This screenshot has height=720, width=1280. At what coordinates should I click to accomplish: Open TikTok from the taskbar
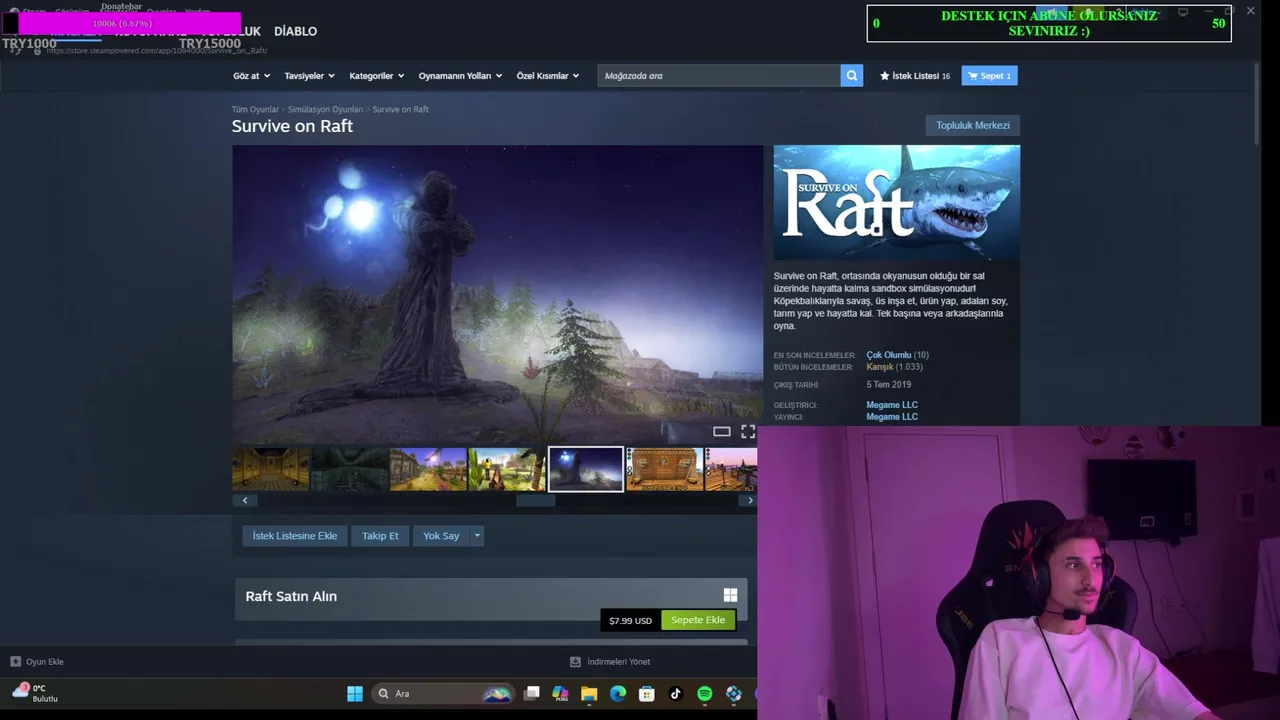676,693
